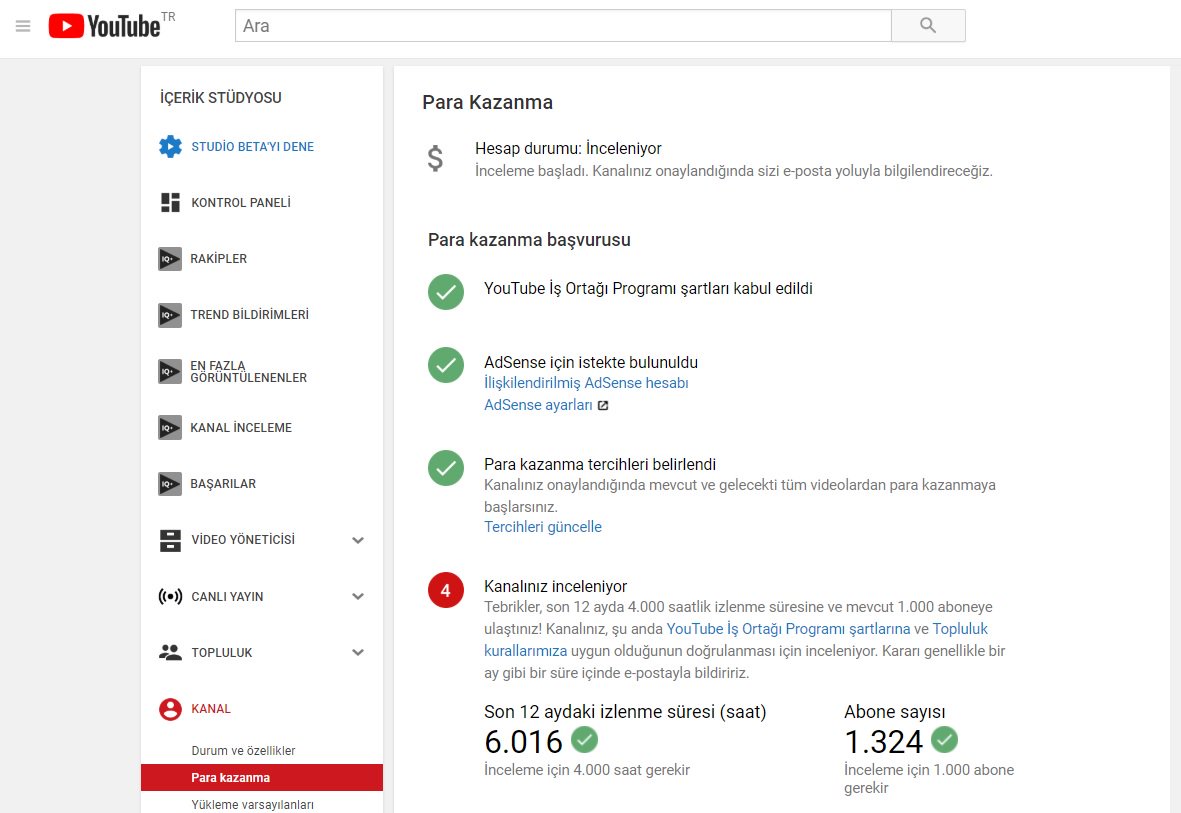Click Kanalınız inceleniyor step title
Screen dimensions: 1181x813
[x=556, y=586]
